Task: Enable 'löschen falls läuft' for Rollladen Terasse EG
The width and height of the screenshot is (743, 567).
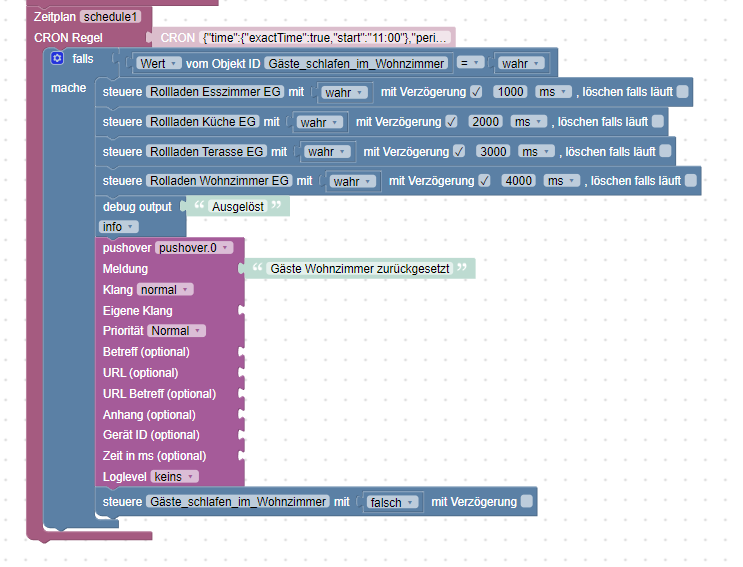Action: [x=665, y=152]
